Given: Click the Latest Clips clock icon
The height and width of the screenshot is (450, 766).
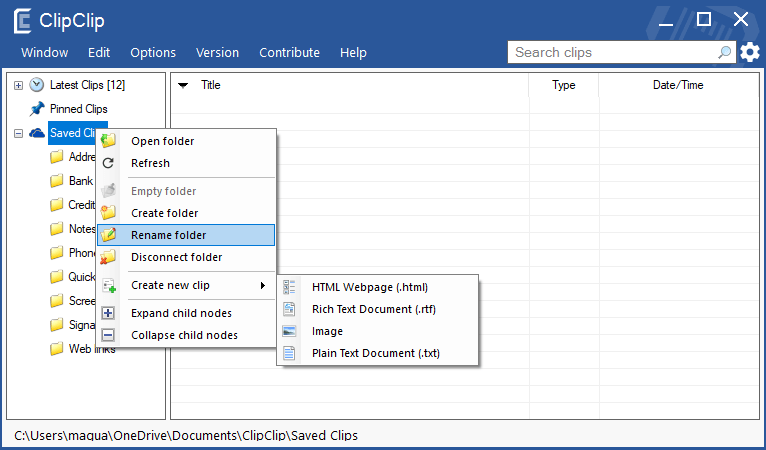Looking at the screenshot, I should tap(37, 85).
